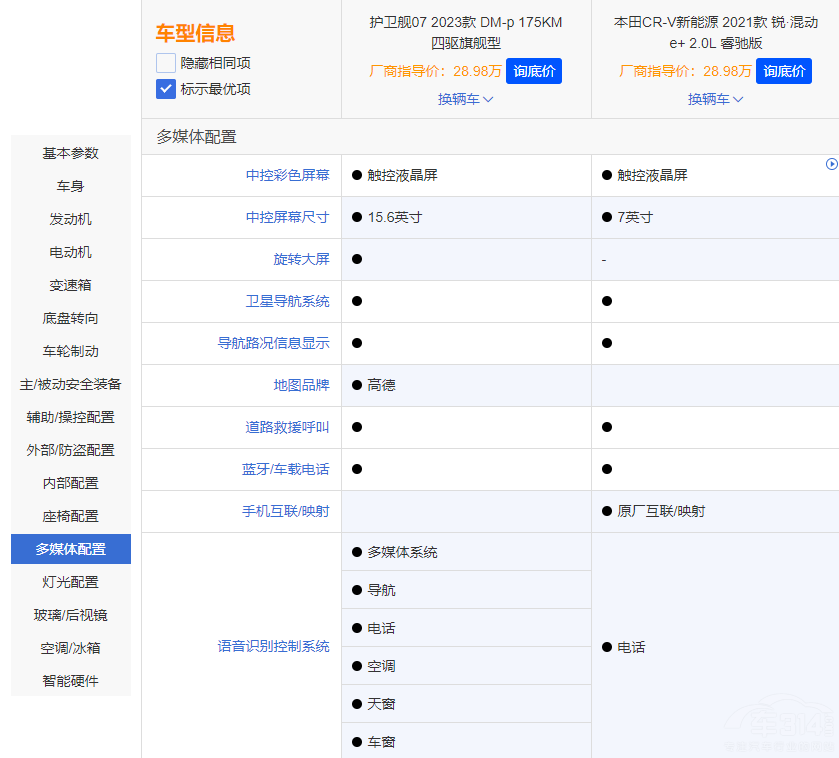The image size is (839, 758).
Task: Check the 隐藏相同项 checkbox
Action: point(166,63)
